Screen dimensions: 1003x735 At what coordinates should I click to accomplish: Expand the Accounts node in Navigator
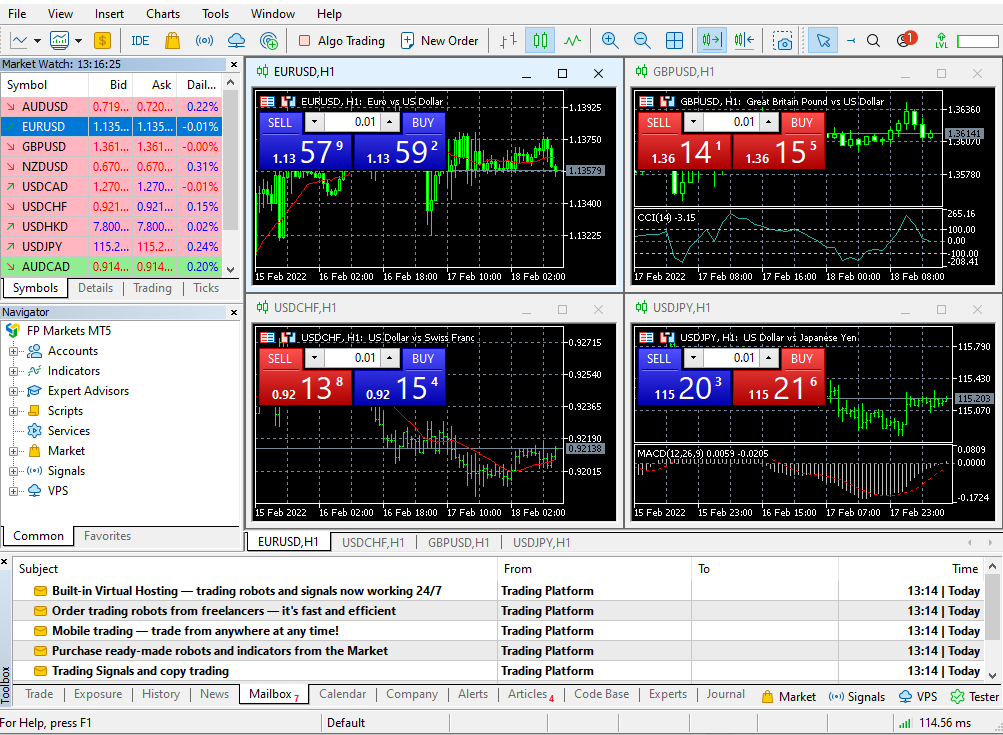pyautogui.click(x=13, y=351)
